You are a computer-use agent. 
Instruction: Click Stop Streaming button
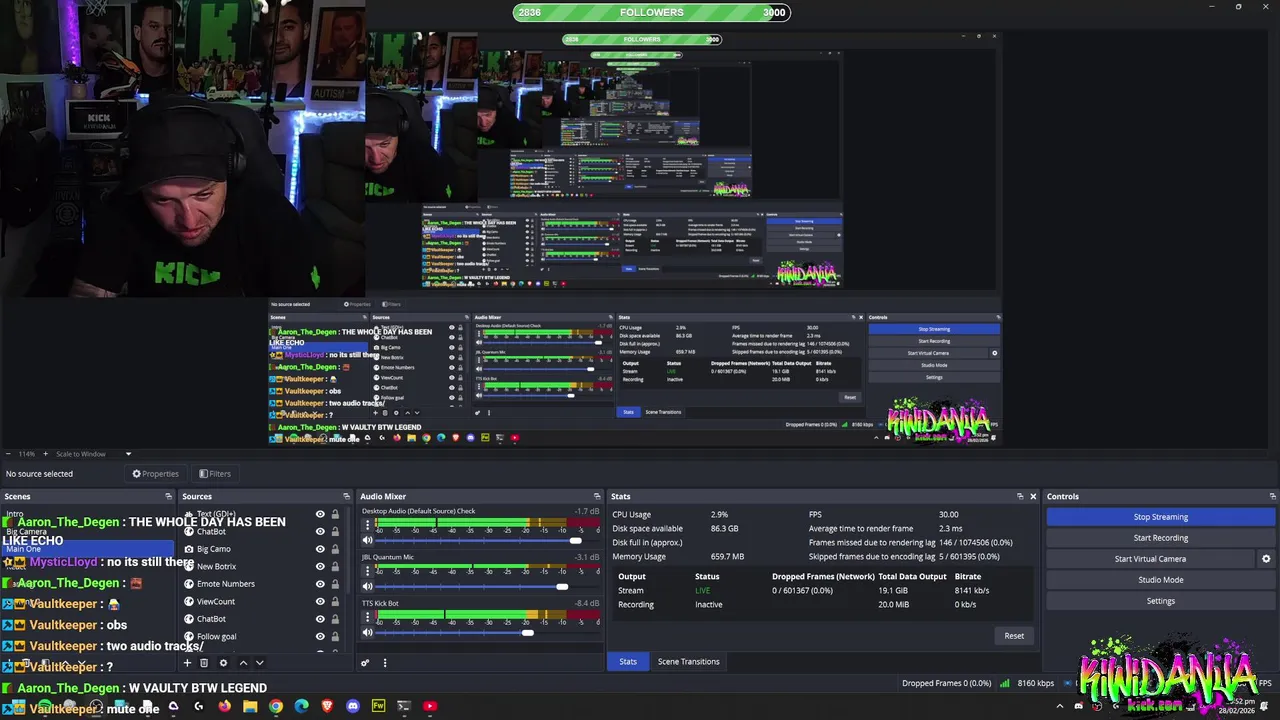click(x=1161, y=517)
